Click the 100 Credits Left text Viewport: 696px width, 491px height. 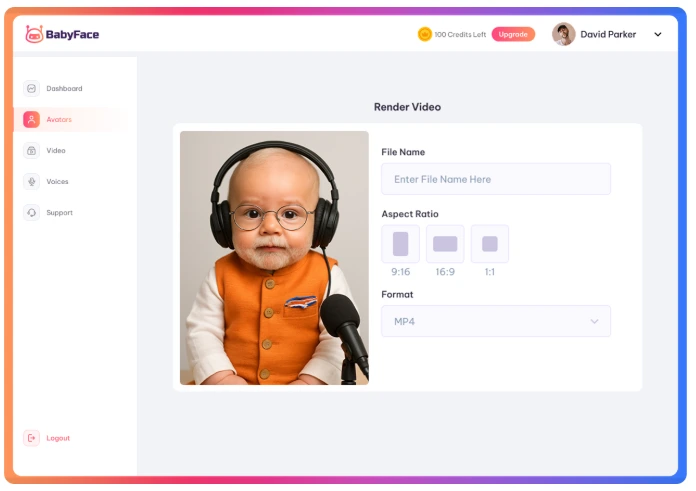coord(460,34)
